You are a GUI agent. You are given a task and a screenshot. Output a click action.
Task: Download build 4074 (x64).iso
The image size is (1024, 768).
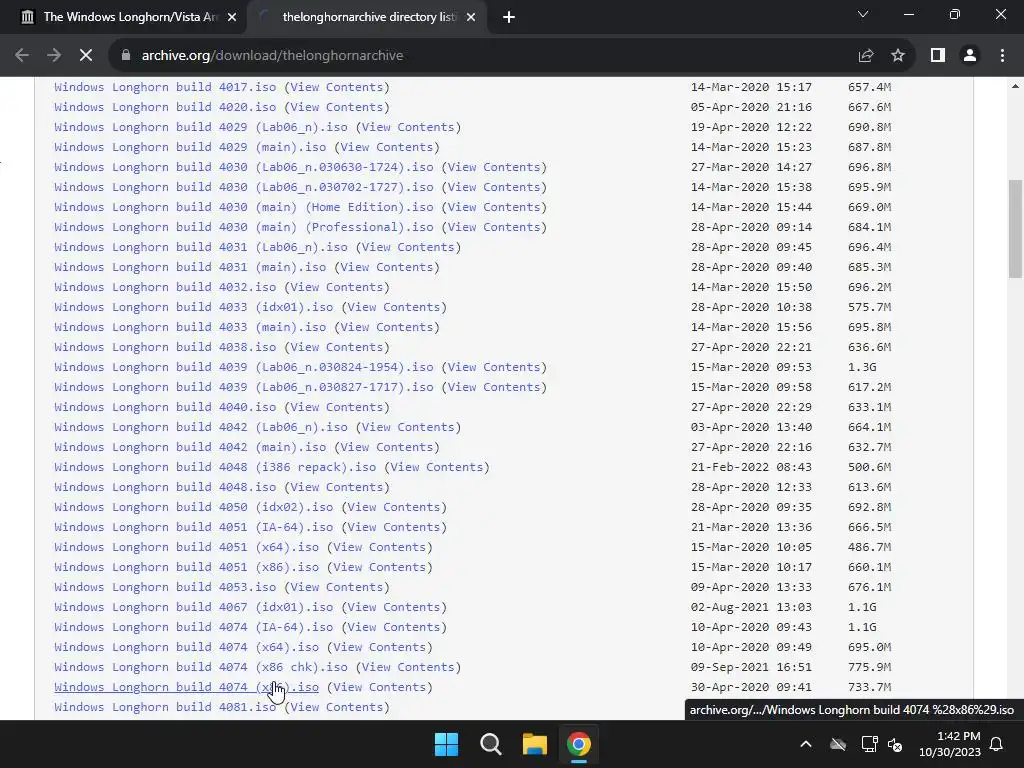point(187,647)
